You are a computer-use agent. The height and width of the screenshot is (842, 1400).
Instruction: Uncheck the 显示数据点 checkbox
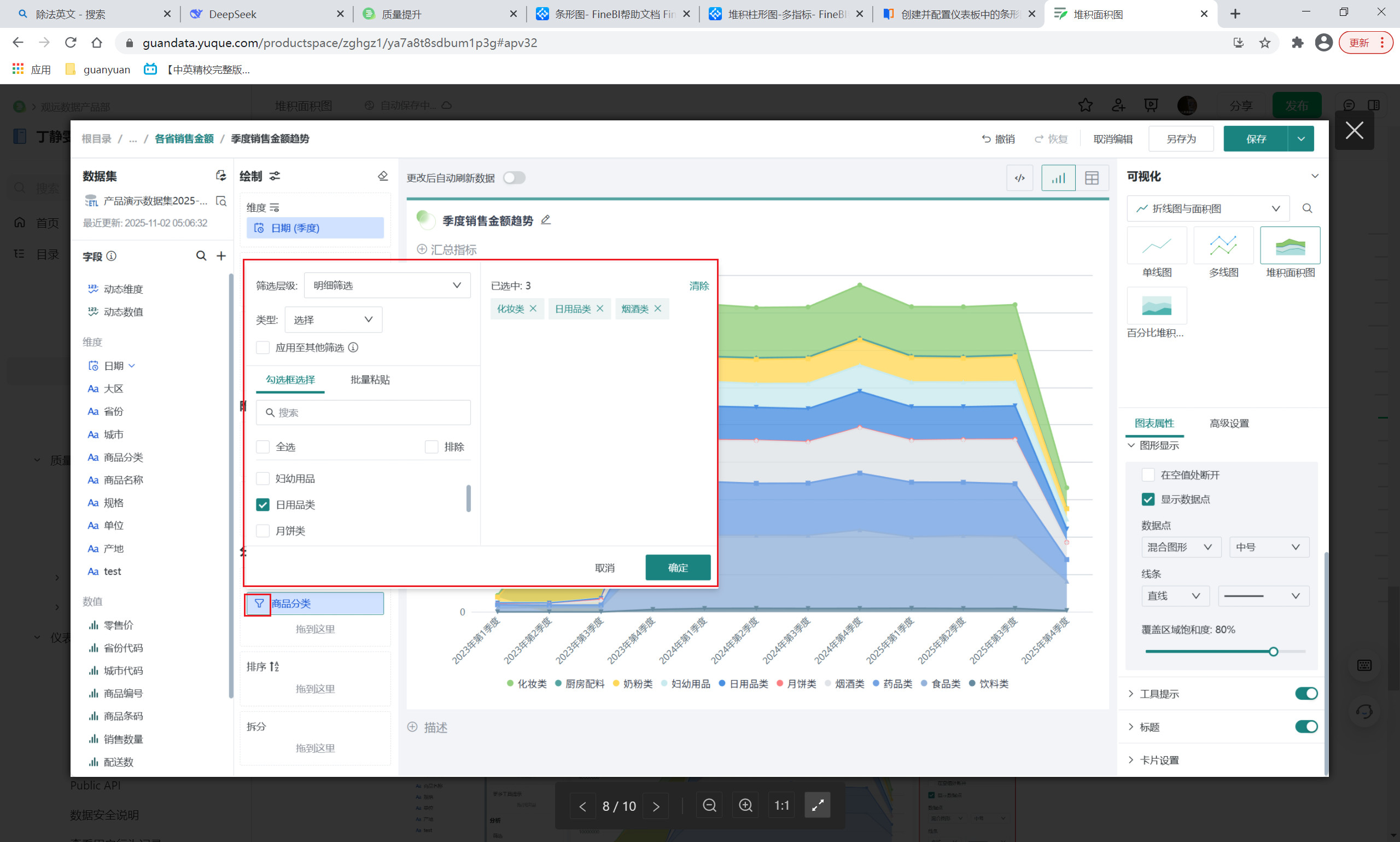(1148, 500)
